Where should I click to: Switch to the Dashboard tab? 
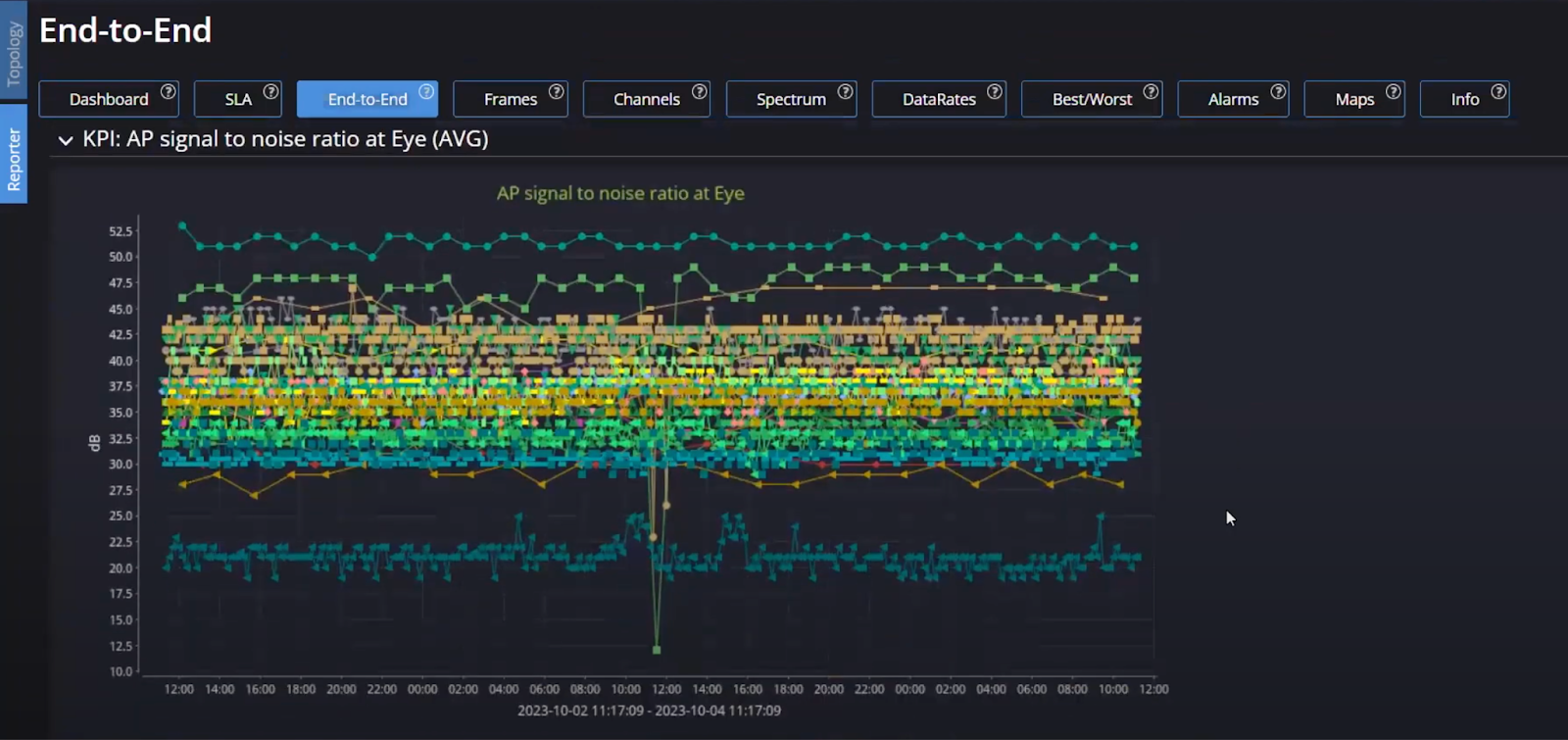[108, 100]
